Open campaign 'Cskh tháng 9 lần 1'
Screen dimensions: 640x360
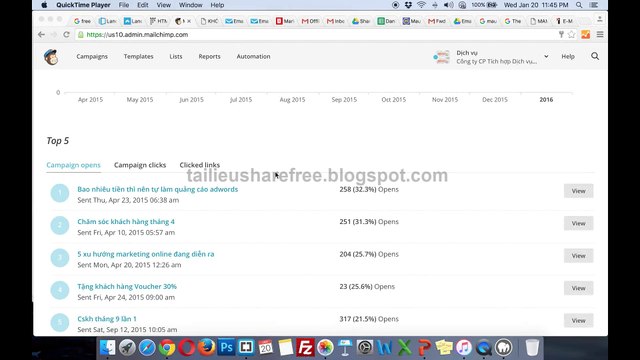click(x=107, y=319)
